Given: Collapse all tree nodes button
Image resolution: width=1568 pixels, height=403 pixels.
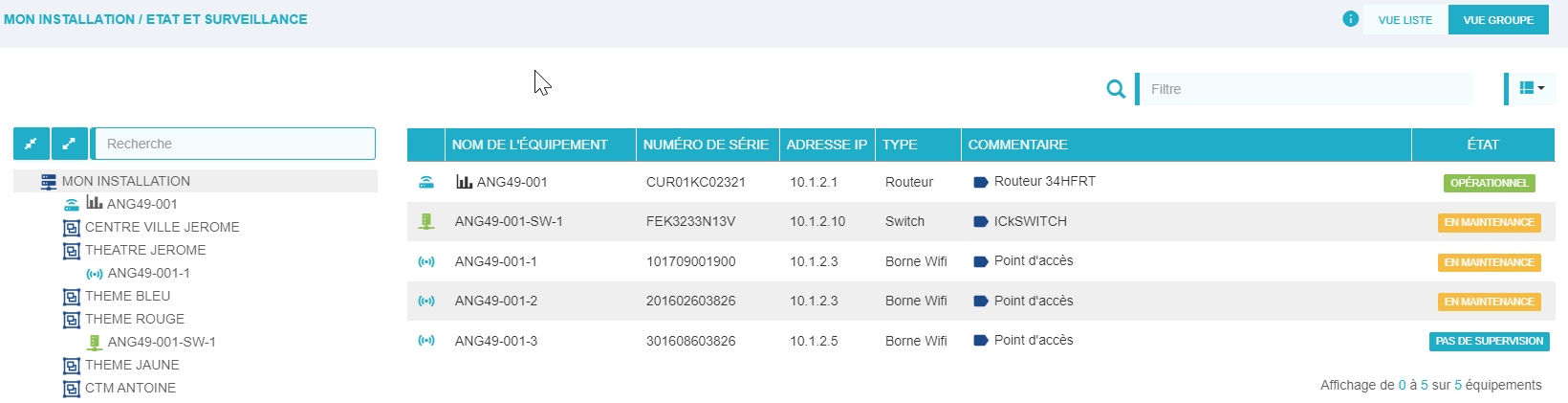Looking at the screenshot, I should [32, 144].
